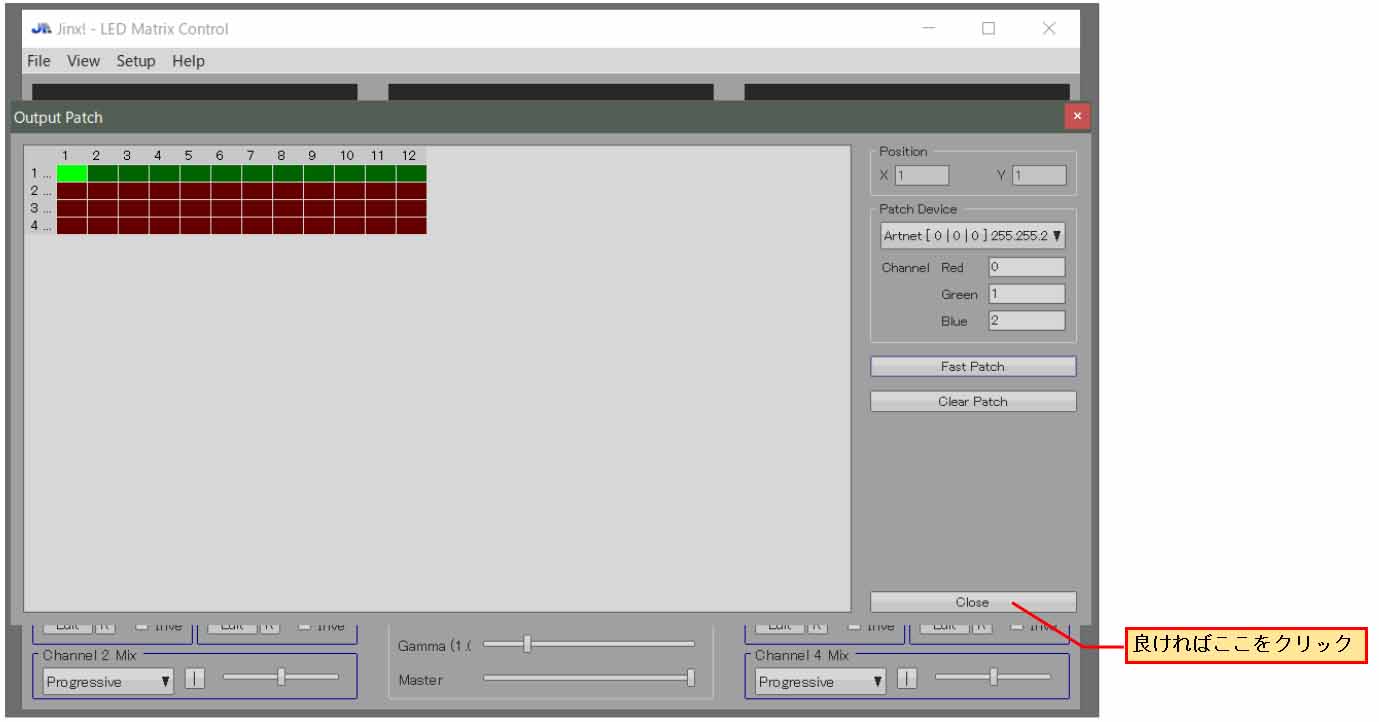Click the Fast Patch button
1379x722 pixels.
point(972,367)
